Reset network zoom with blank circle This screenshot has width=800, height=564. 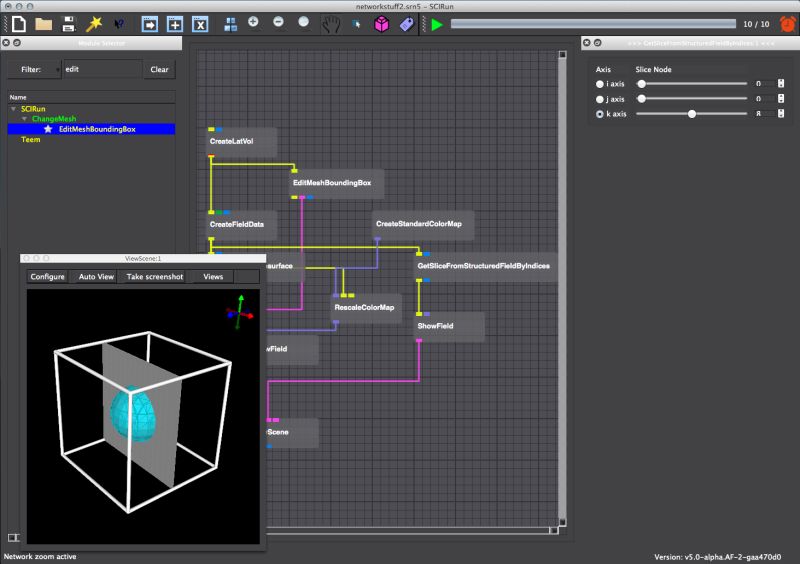(304, 21)
